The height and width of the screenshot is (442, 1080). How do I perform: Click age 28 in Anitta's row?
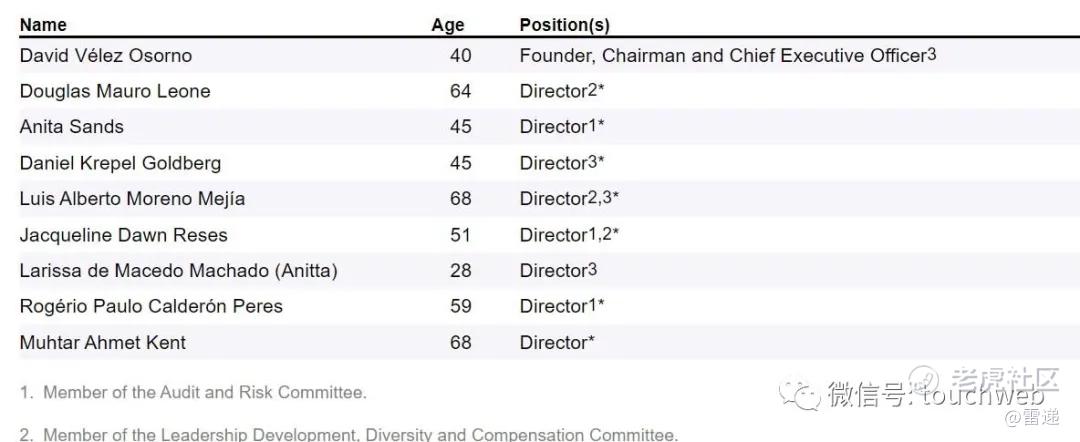click(x=461, y=271)
